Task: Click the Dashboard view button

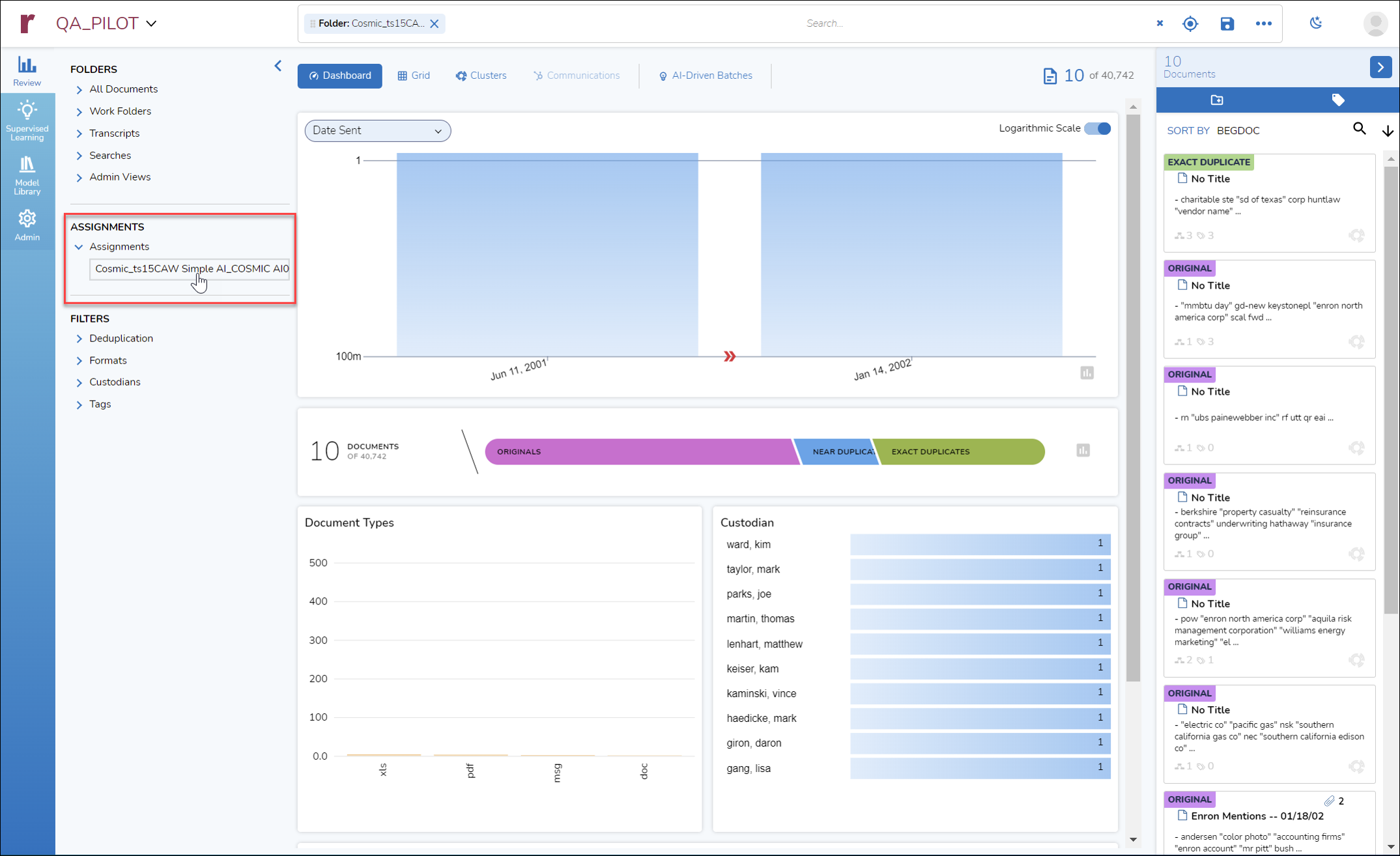Action: [340, 75]
